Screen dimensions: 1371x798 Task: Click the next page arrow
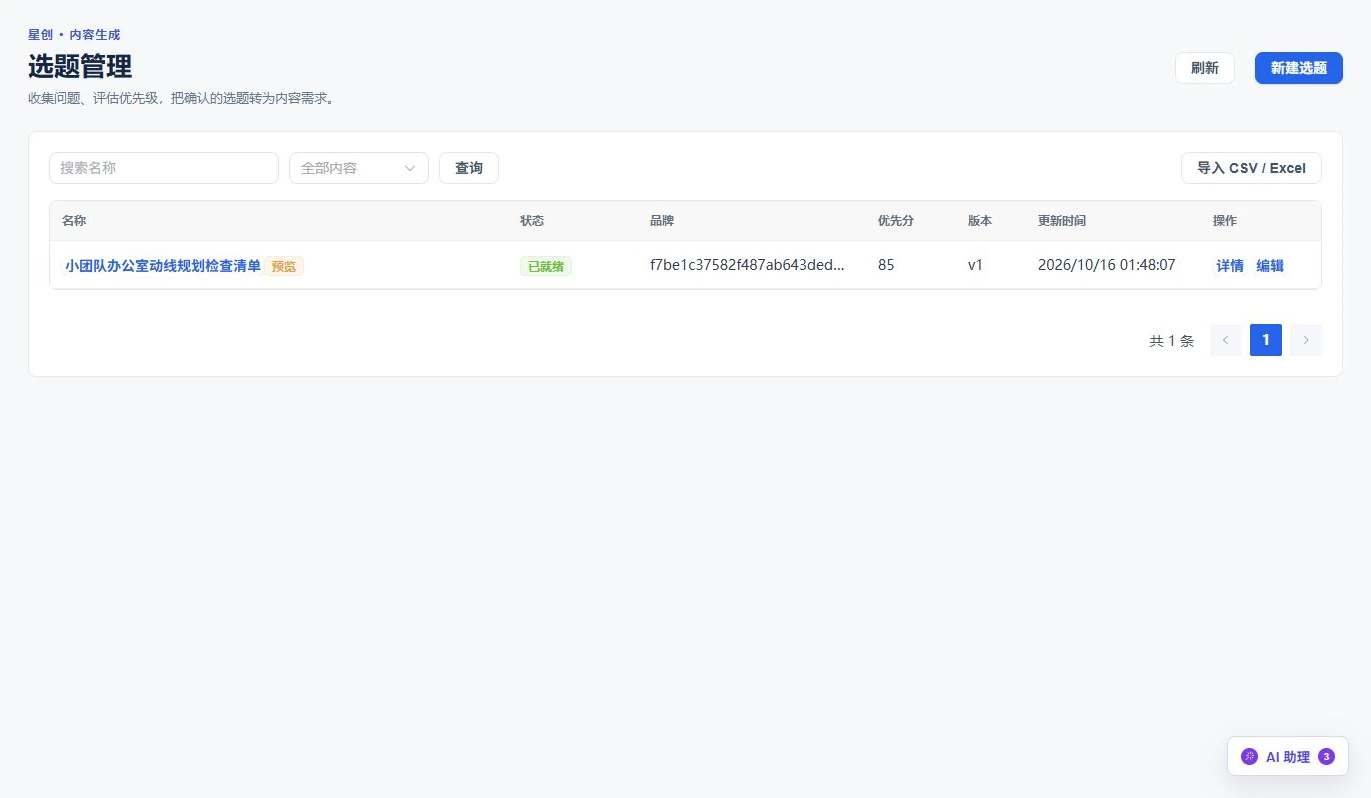coord(1306,340)
